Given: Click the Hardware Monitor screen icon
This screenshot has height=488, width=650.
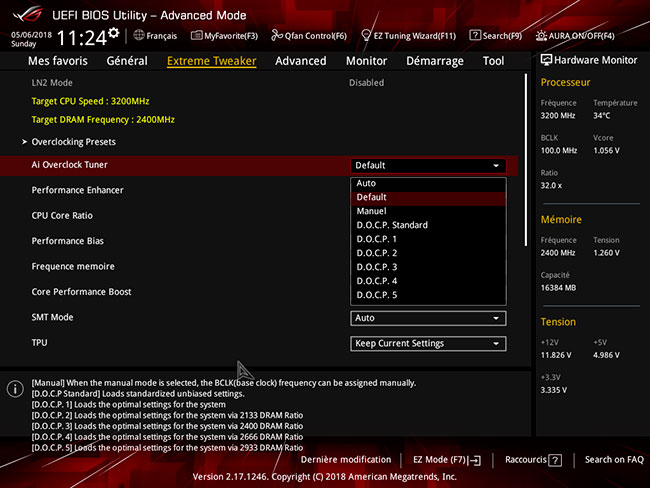Looking at the screenshot, I should [546, 60].
